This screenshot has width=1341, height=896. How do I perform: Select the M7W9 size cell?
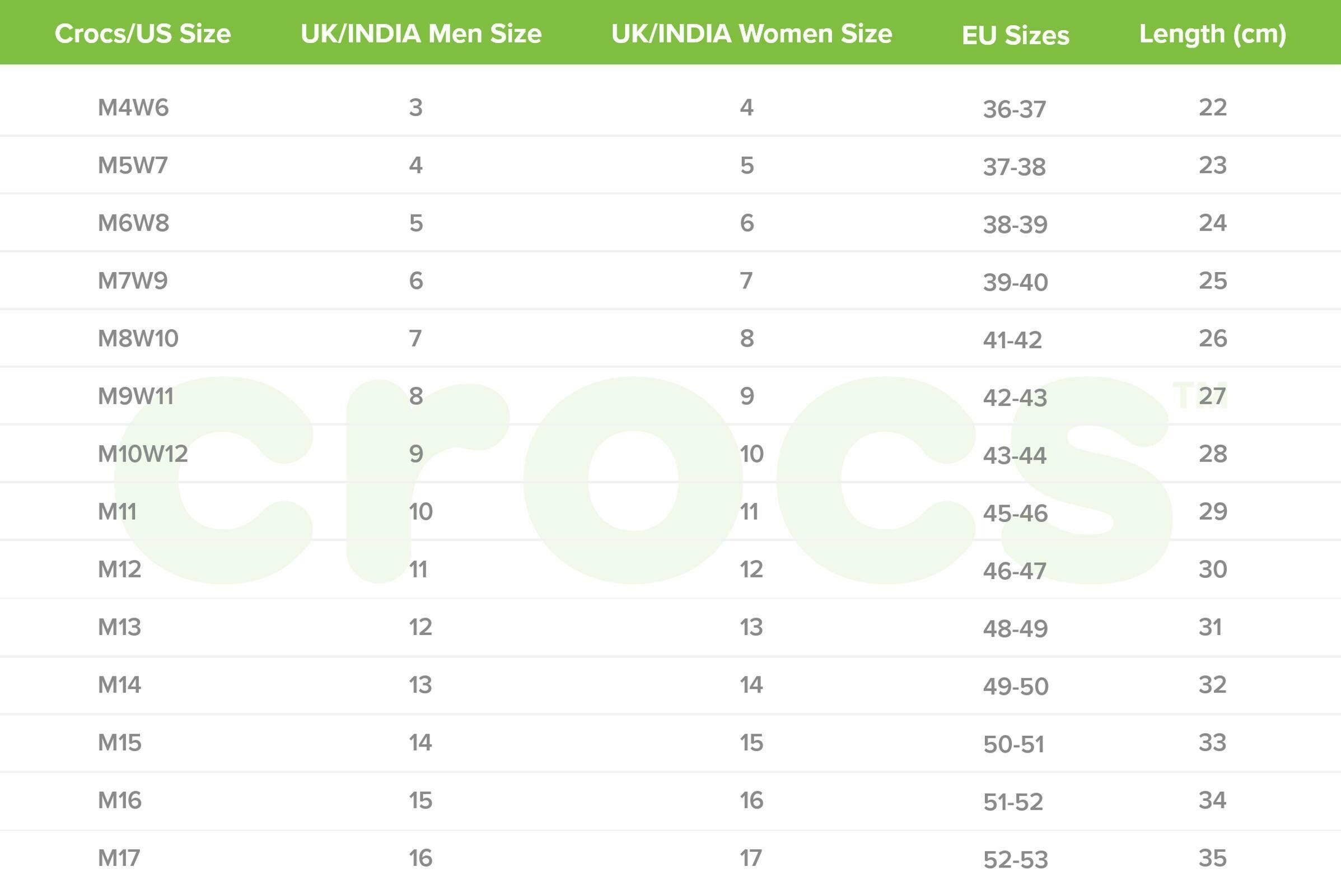pyautogui.click(x=133, y=281)
